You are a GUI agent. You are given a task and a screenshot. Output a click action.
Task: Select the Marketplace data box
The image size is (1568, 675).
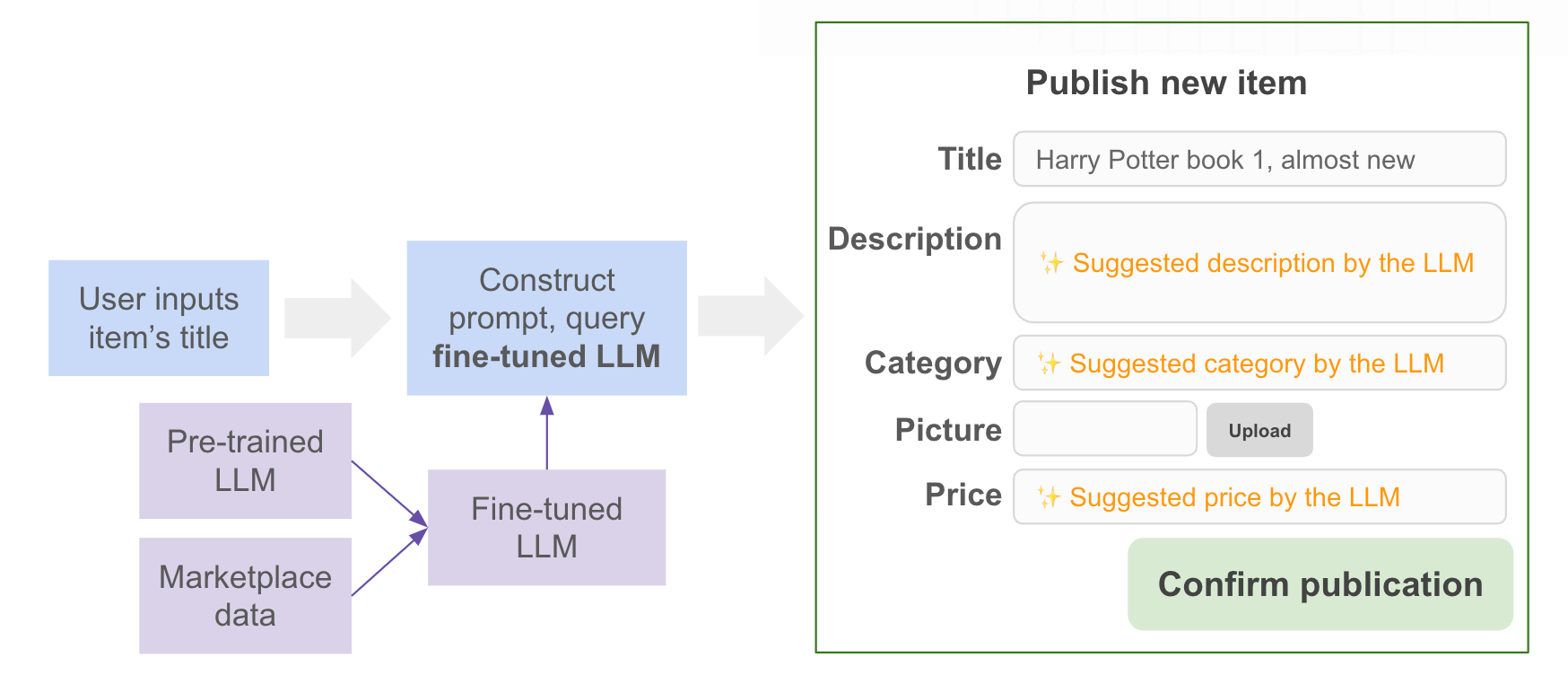[x=245, y=595]
